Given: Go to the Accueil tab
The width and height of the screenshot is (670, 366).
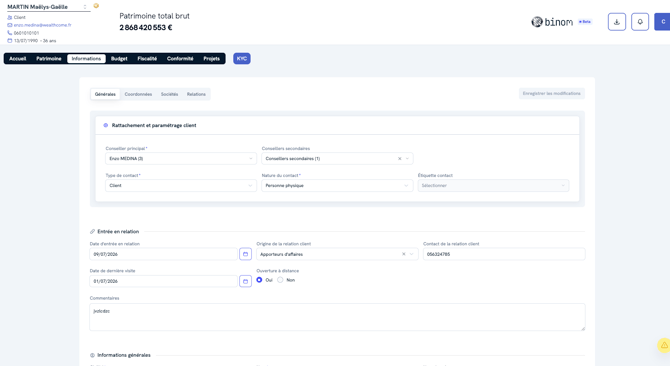Looking at the screenshot, I should (18, 59).
